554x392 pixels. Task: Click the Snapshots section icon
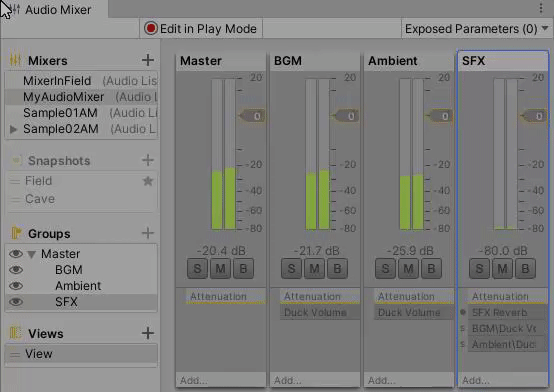[16, 160]
